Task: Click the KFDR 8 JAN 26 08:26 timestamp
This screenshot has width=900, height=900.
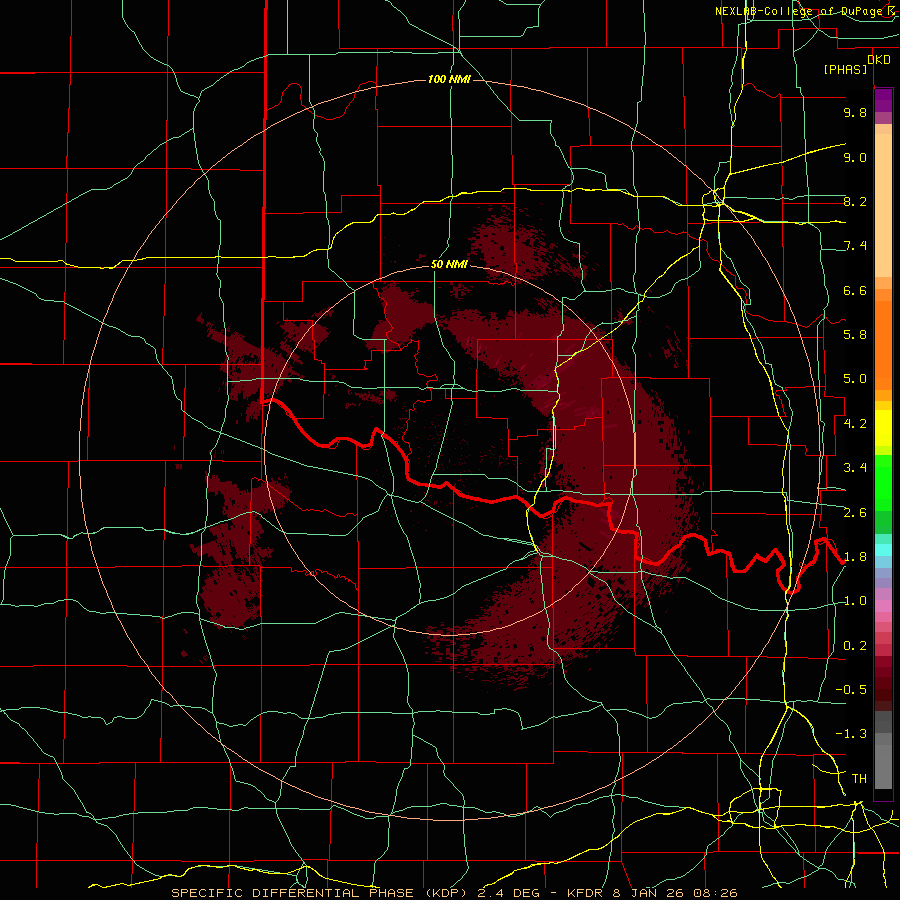Action: (653, 893)
